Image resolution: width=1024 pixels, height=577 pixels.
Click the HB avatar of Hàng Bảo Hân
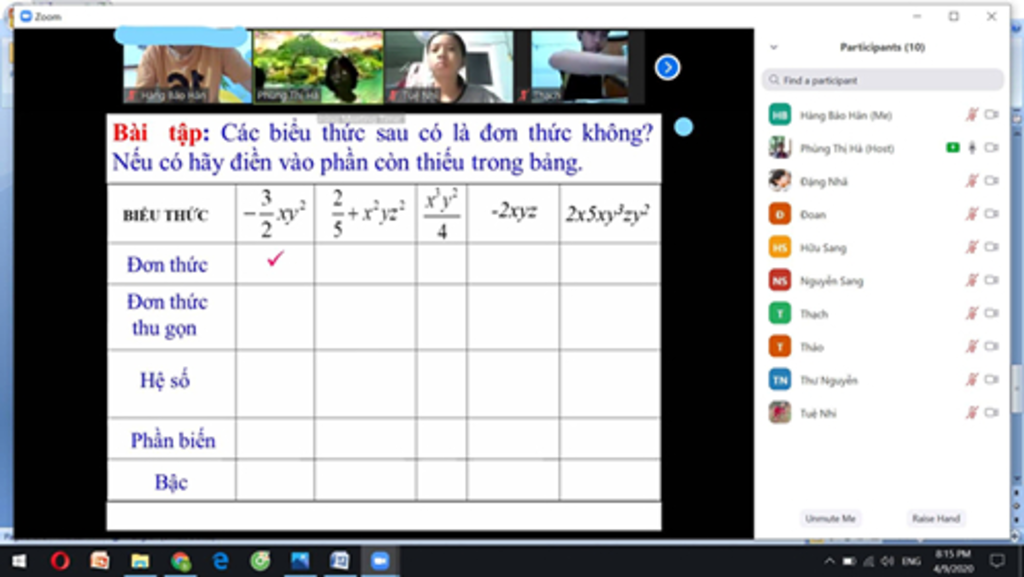780,115
